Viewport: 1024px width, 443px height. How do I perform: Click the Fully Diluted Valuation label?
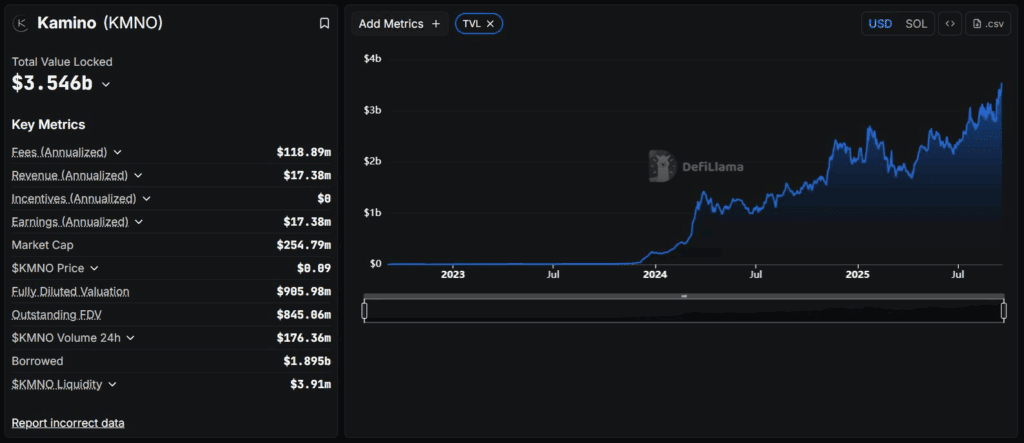click(70, 291)
